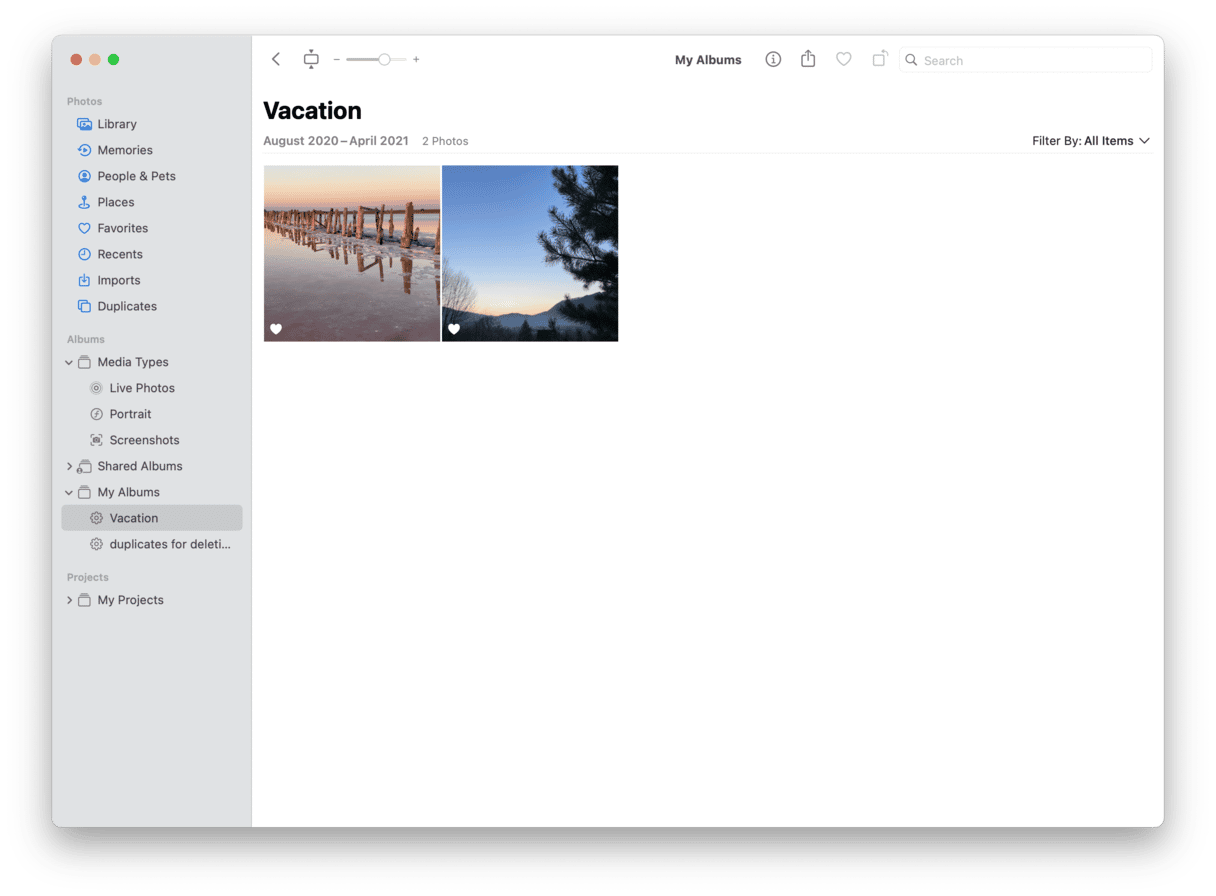Click the aspect ratio/zoom-to-fit icon
The height and width of the screenshot is (896, 1216).
pos(311,60)
